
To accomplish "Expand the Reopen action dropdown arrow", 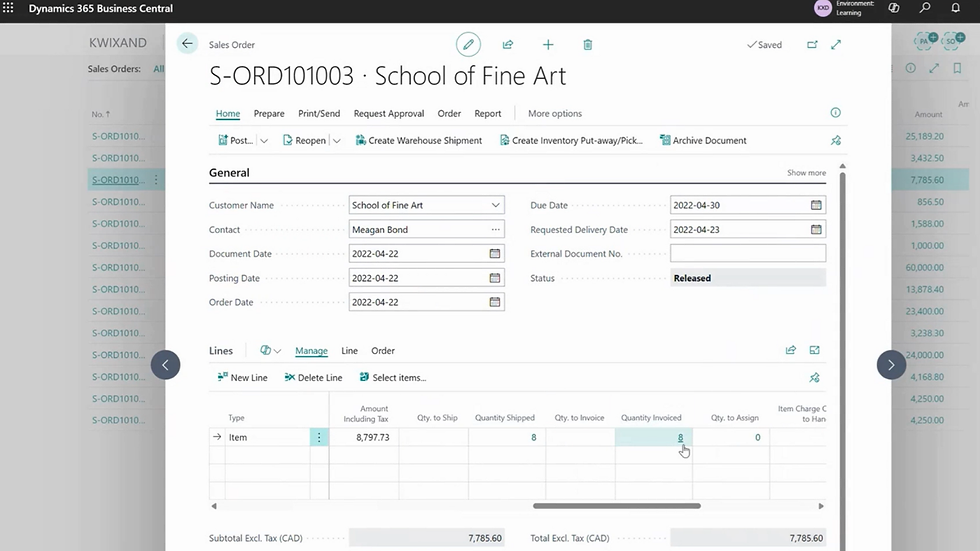I will (336, 141).
